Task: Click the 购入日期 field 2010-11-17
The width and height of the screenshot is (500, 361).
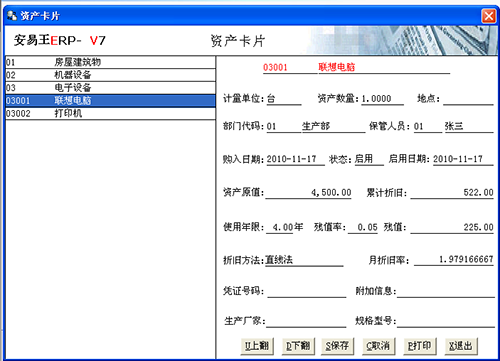Action: click(296, 159)
